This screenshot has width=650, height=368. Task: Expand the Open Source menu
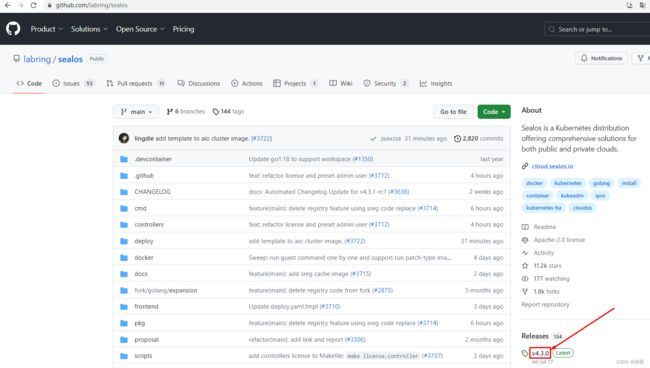click(x=140, y=29)
